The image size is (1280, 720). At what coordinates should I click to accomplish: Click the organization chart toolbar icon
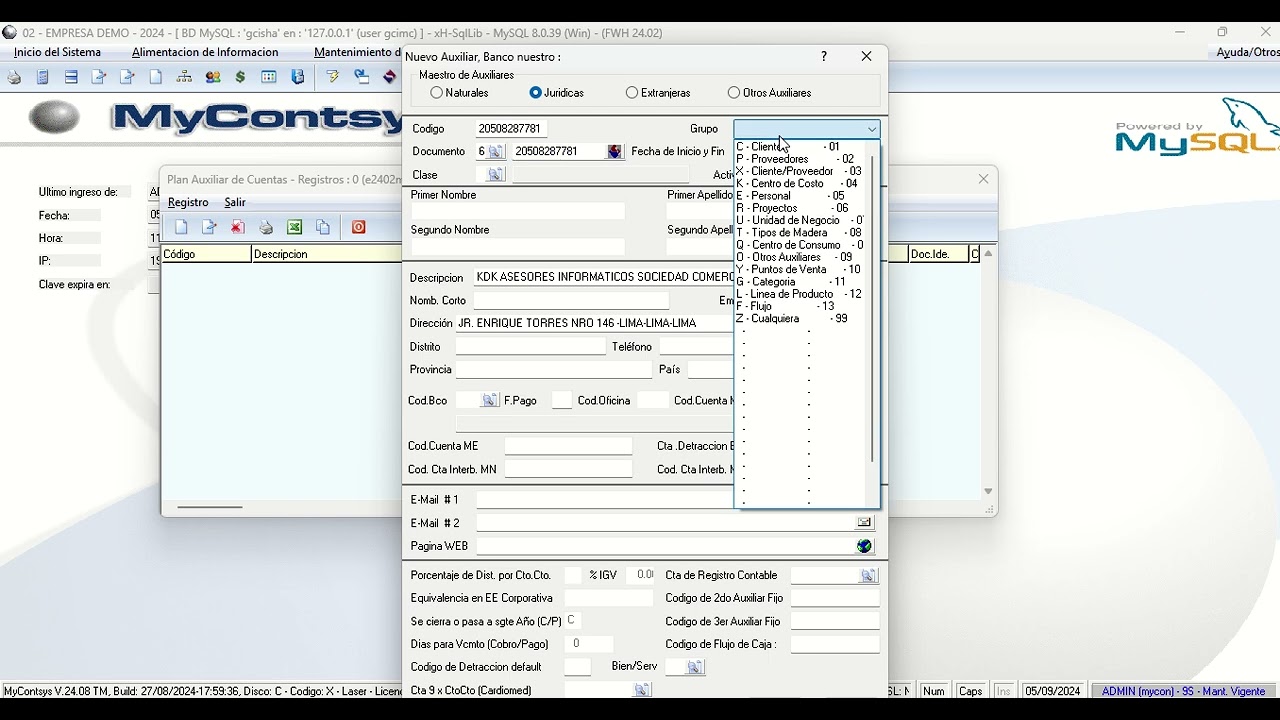pyautogui.click(x=184, y=77)
